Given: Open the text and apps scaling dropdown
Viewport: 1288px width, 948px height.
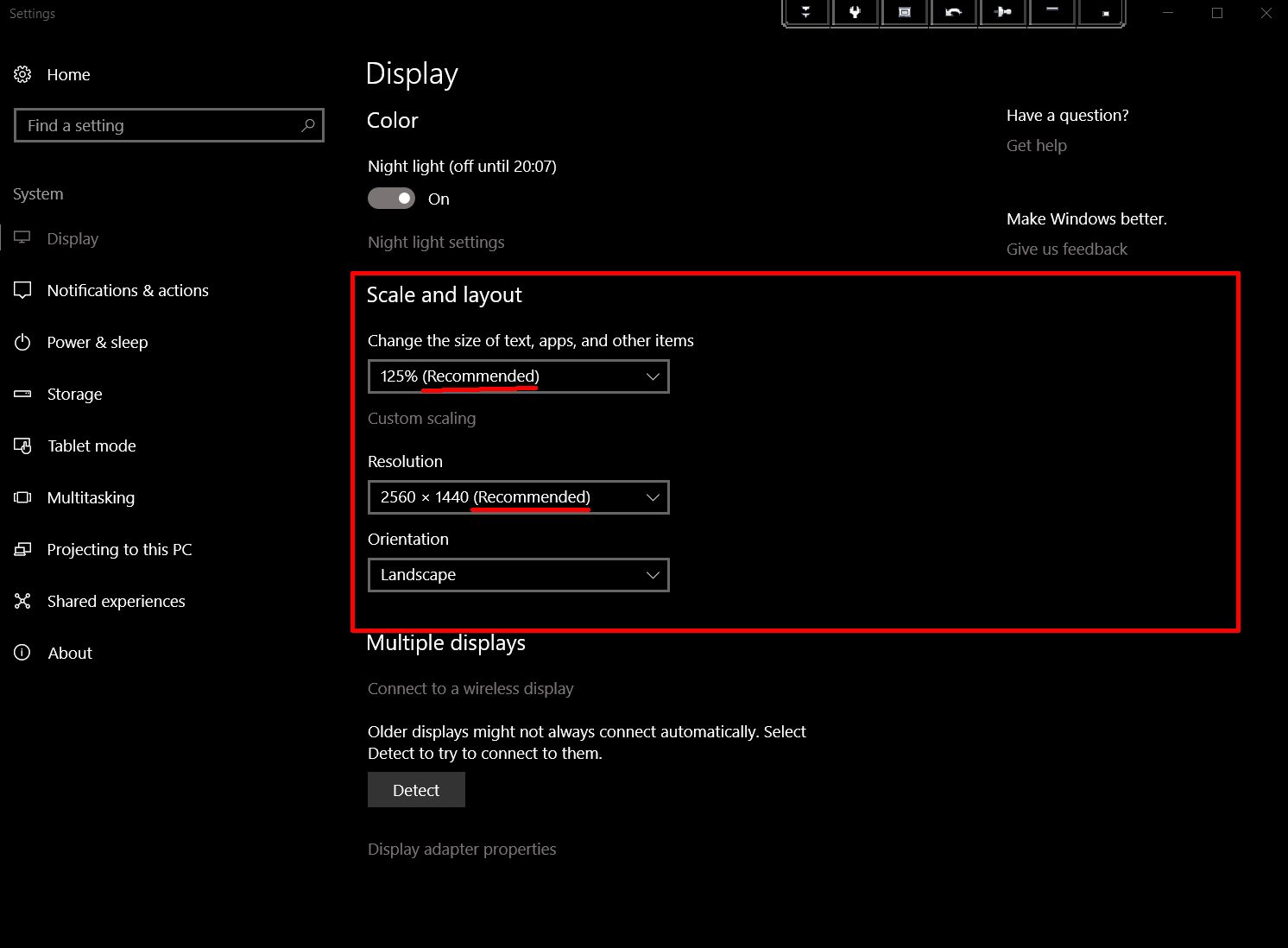Looking at the screenshot, I should pyautogui.click(x=518, y=376).
